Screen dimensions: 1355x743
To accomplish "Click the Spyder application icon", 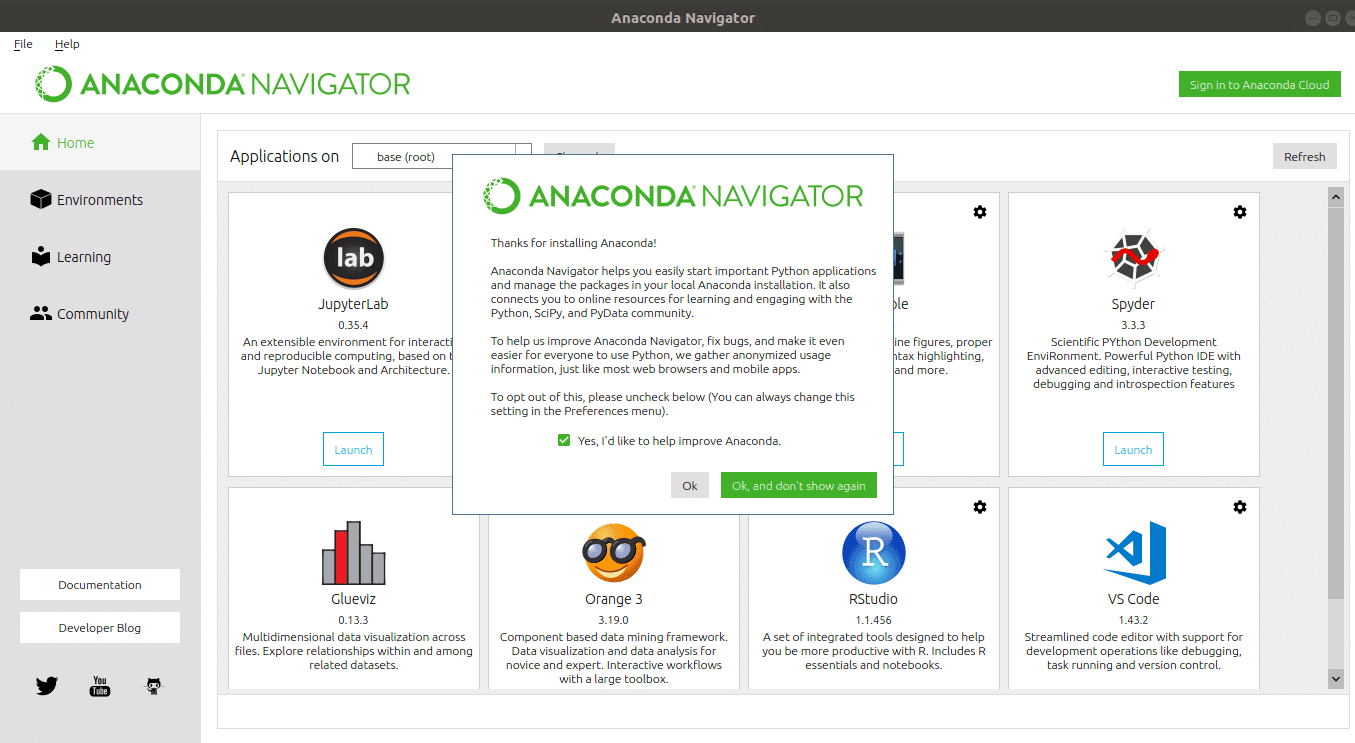I will pyautogui.click(x=1133, y=258).
